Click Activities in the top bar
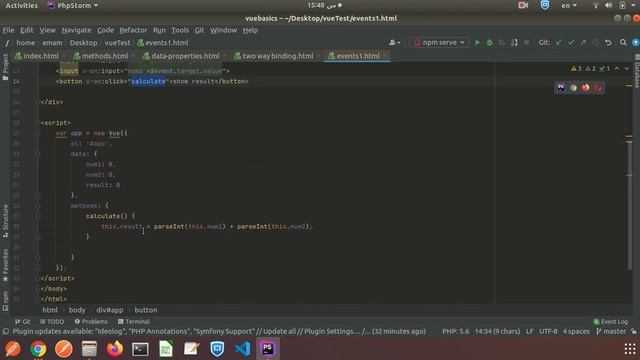The height and width of the screenshot is (360, 640). pyautogui.click(x=21, y=5)
